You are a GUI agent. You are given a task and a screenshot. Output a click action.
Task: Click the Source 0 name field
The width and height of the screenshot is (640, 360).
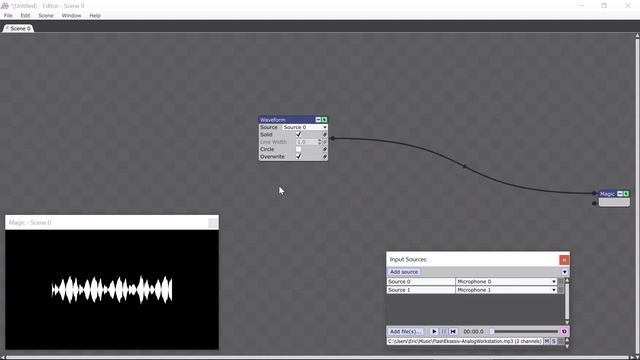[x=421, y=282]
